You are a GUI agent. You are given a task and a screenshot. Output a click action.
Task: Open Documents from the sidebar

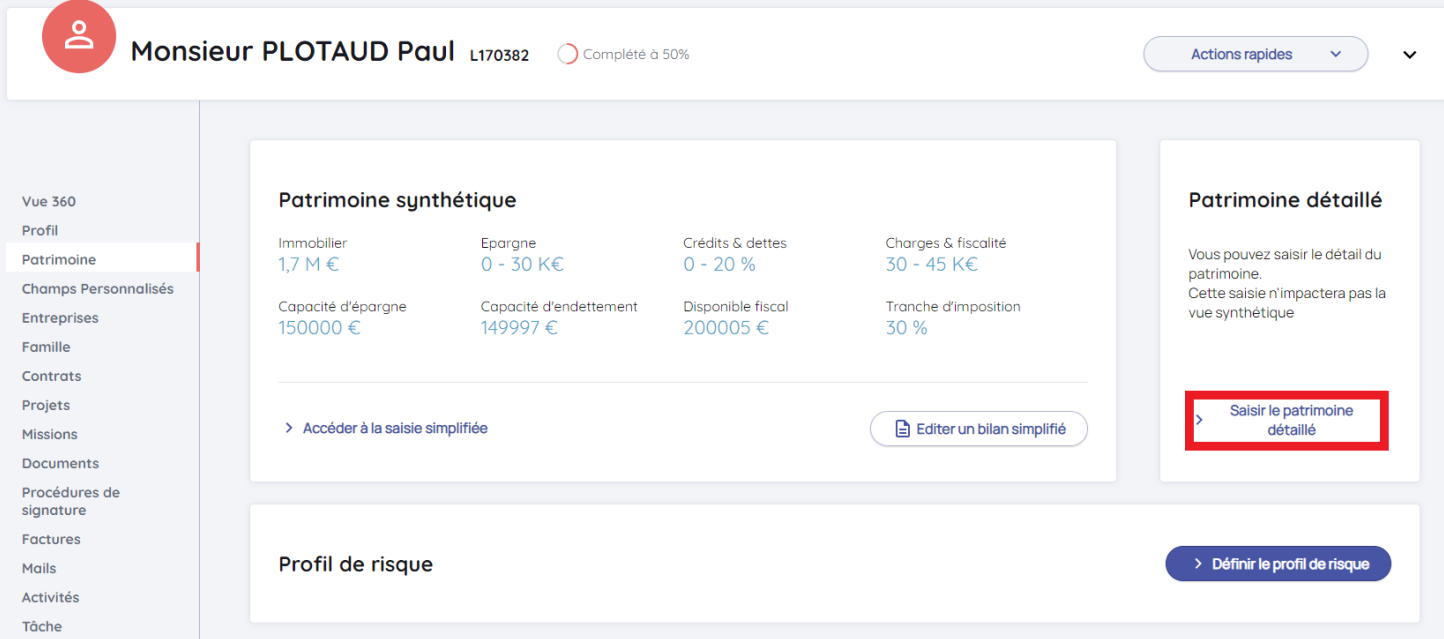click(x=60, y=463)
